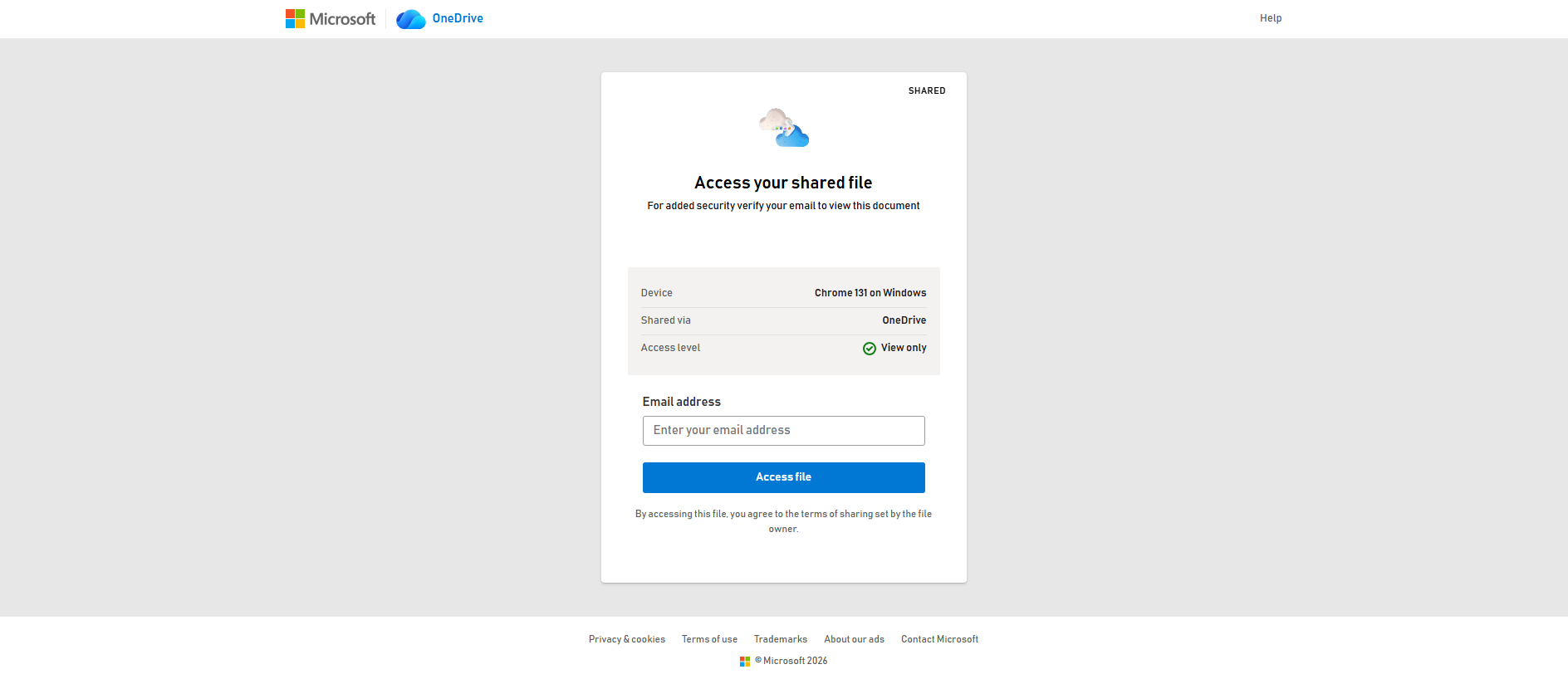The width and height of the screenshot is (1568, 679).
Task: Click the 'Email address' field label
Action: (682, 402)
